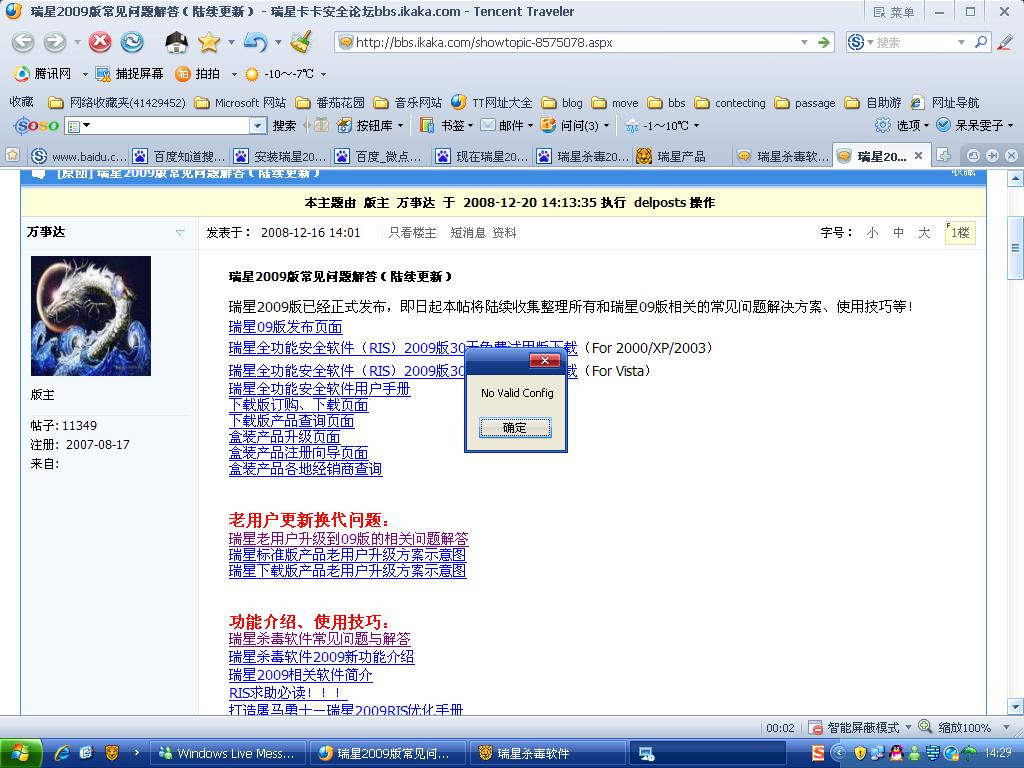Screen dimensions: 1024x768
Task: Click 捕捉屏幕 screen capture tool
Action: pyautogui.click(x=129, y=74)
